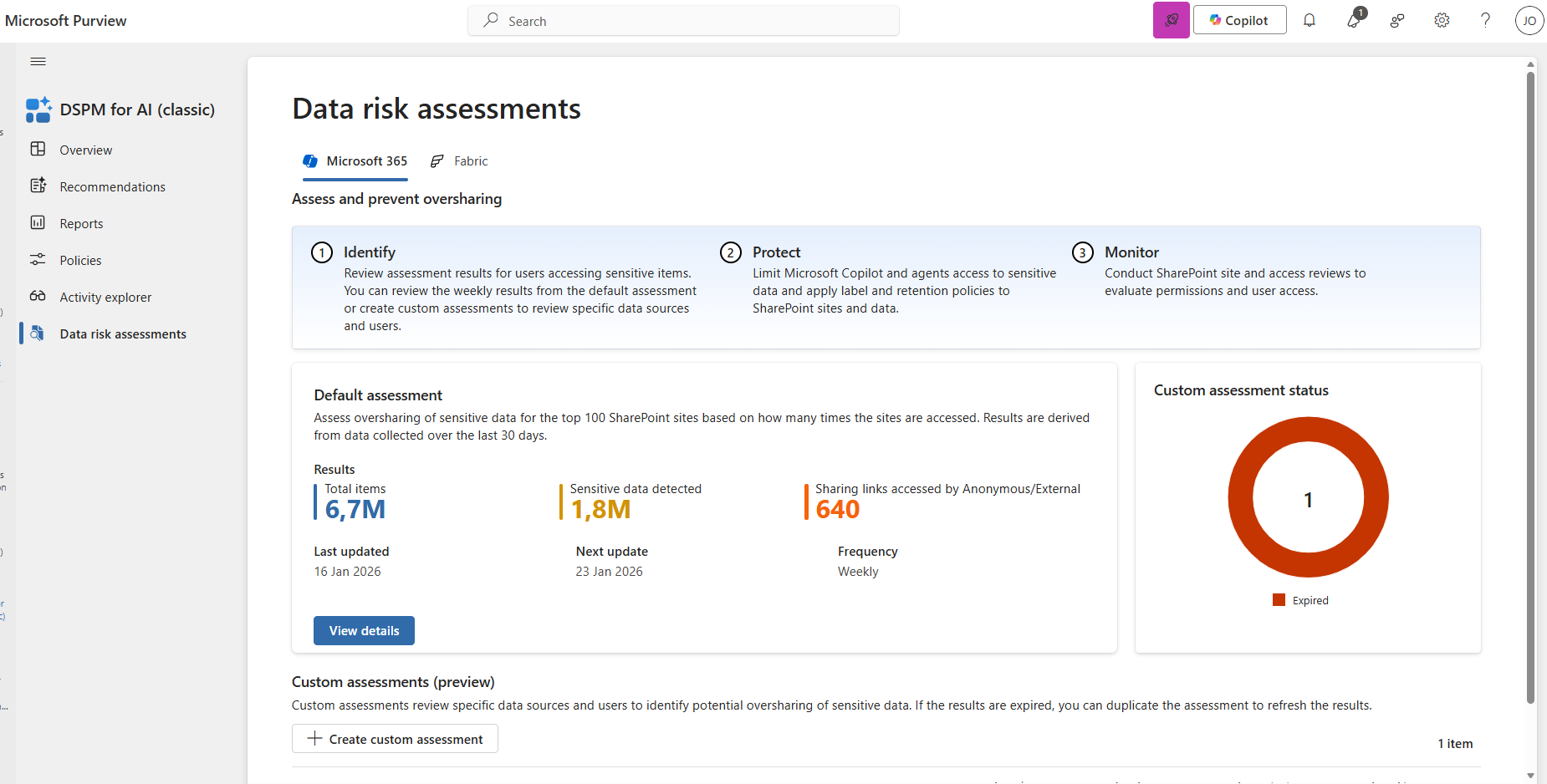Image resolution: width=1547 pixels, height=784 pixels.
Task: Click the Fabric tab icon
Action: click(x=437, y=161)
